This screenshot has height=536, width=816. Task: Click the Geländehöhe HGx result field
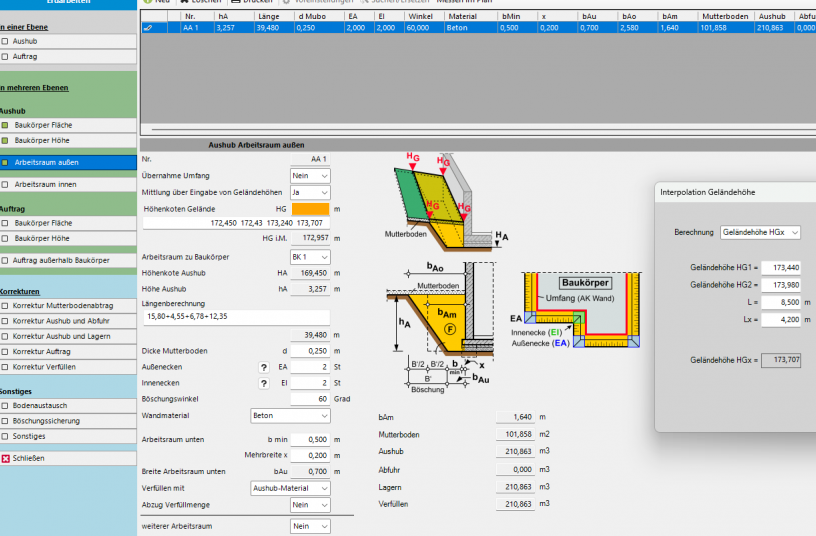click(x=781, y=360)
